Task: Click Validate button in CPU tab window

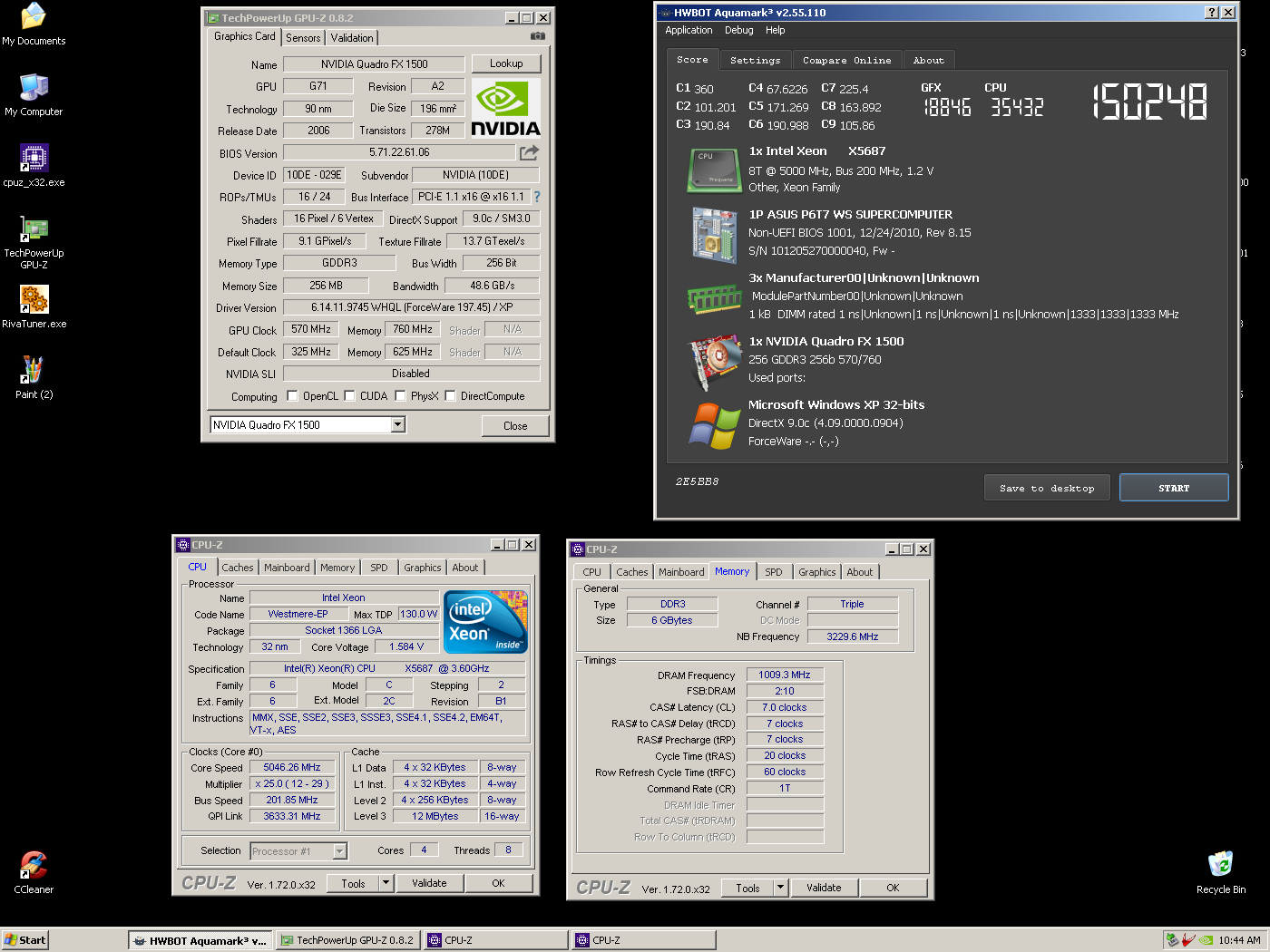Action: click(x=429, y=883)
